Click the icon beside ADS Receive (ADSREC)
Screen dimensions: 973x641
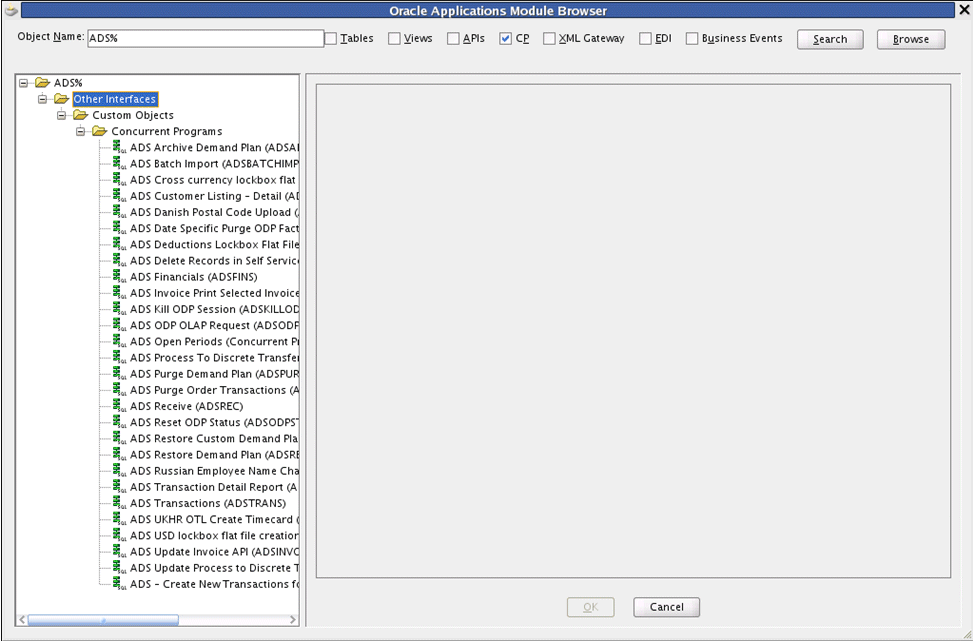click(120, 405)
